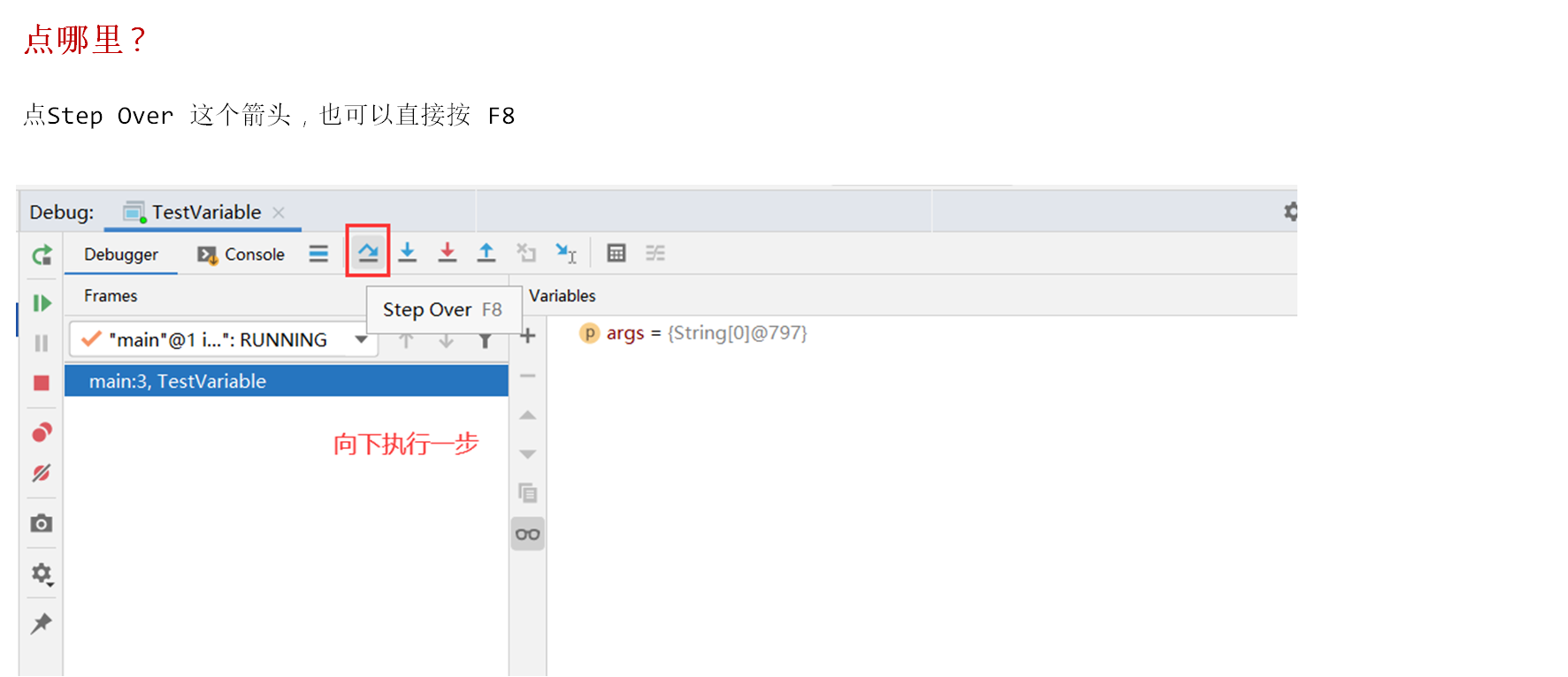The width and height of the screenshot is (1568, 677).
Task: Click the Step Over debugger icon
Action: [x=368, y=253]
